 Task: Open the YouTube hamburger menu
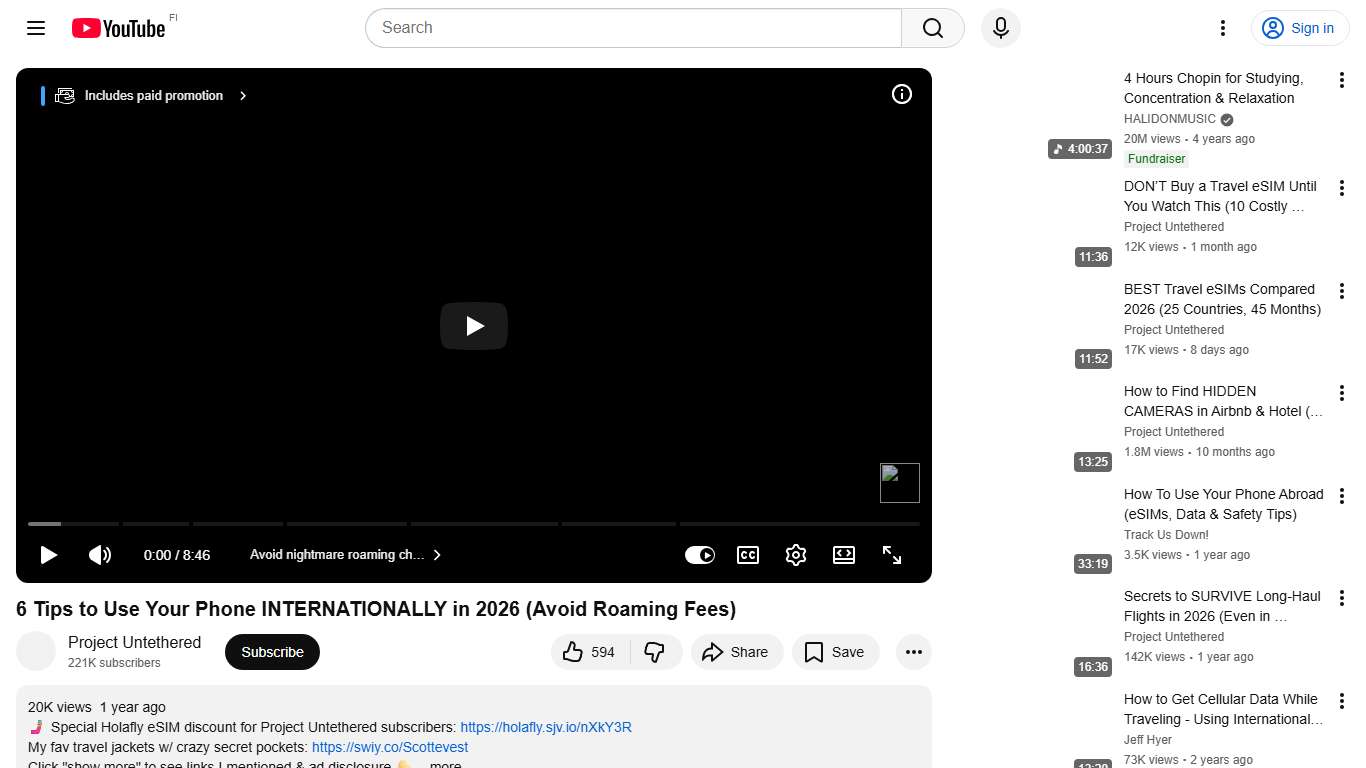[x=35, y=28]
